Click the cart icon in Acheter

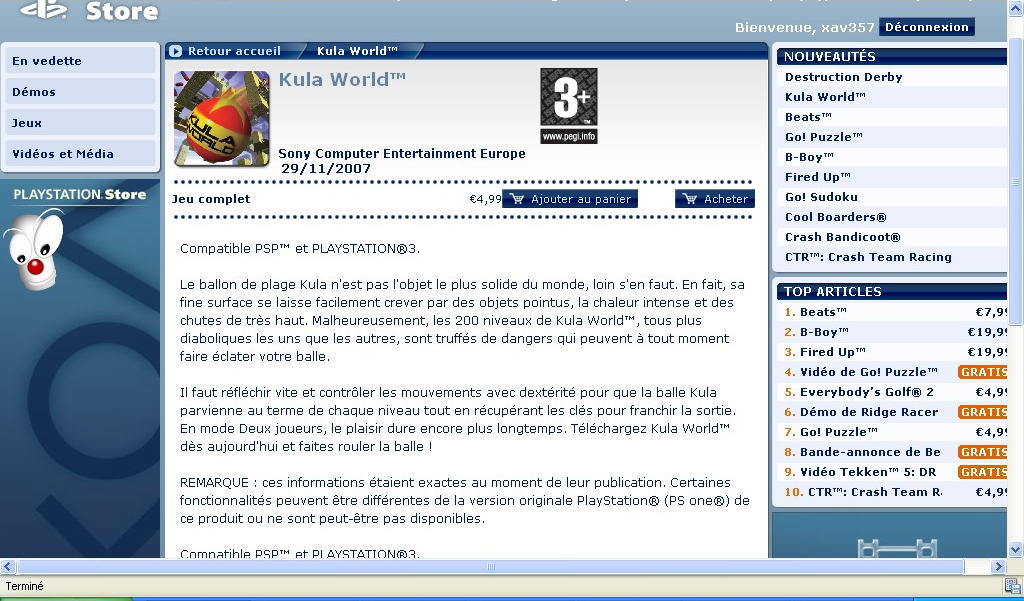(690, 199)
